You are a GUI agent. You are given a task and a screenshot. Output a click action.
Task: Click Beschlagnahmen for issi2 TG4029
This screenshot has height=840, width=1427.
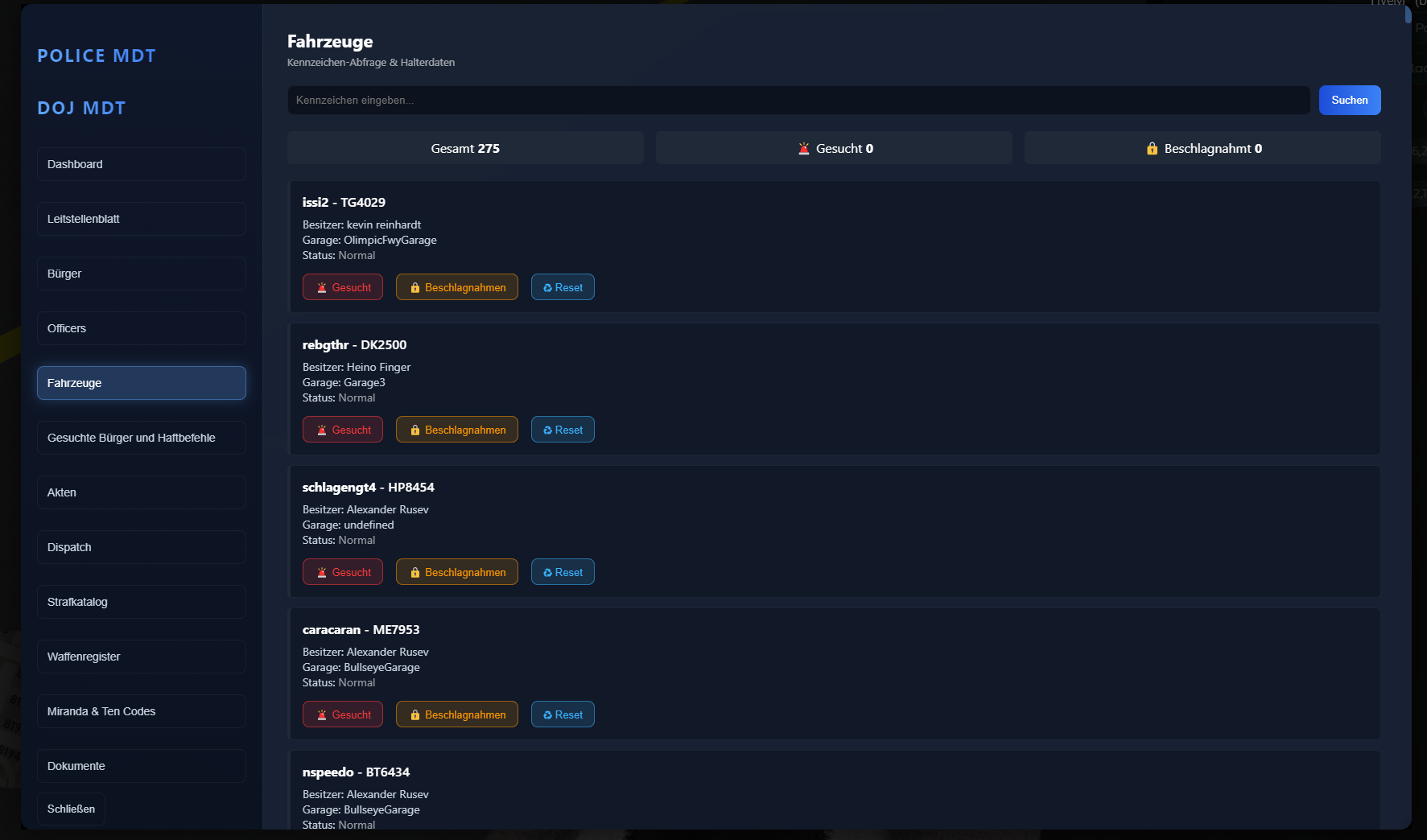click(456, 287)
